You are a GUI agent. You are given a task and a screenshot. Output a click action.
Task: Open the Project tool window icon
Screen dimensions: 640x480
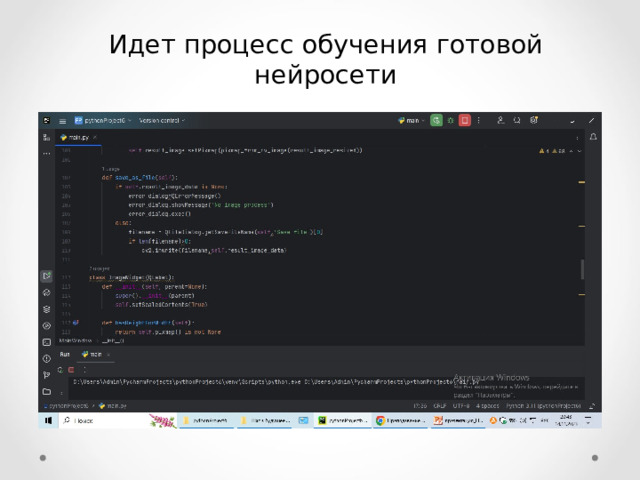[x=47, y=137]
